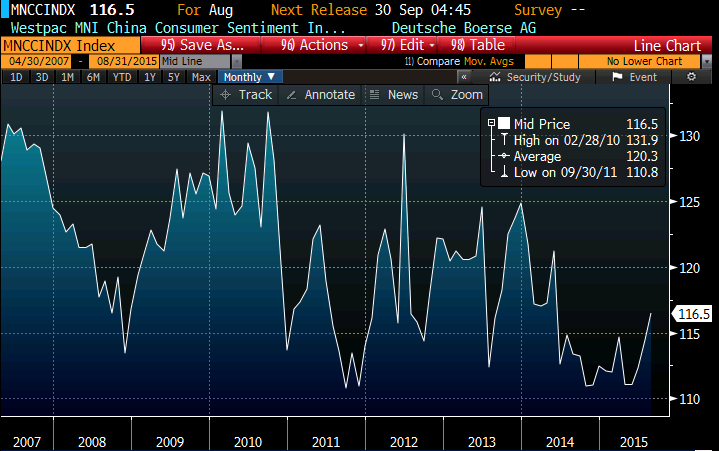This screenshot has width=719, height=451.
Task: Select the YTD time range
Action: pos(122,77)
